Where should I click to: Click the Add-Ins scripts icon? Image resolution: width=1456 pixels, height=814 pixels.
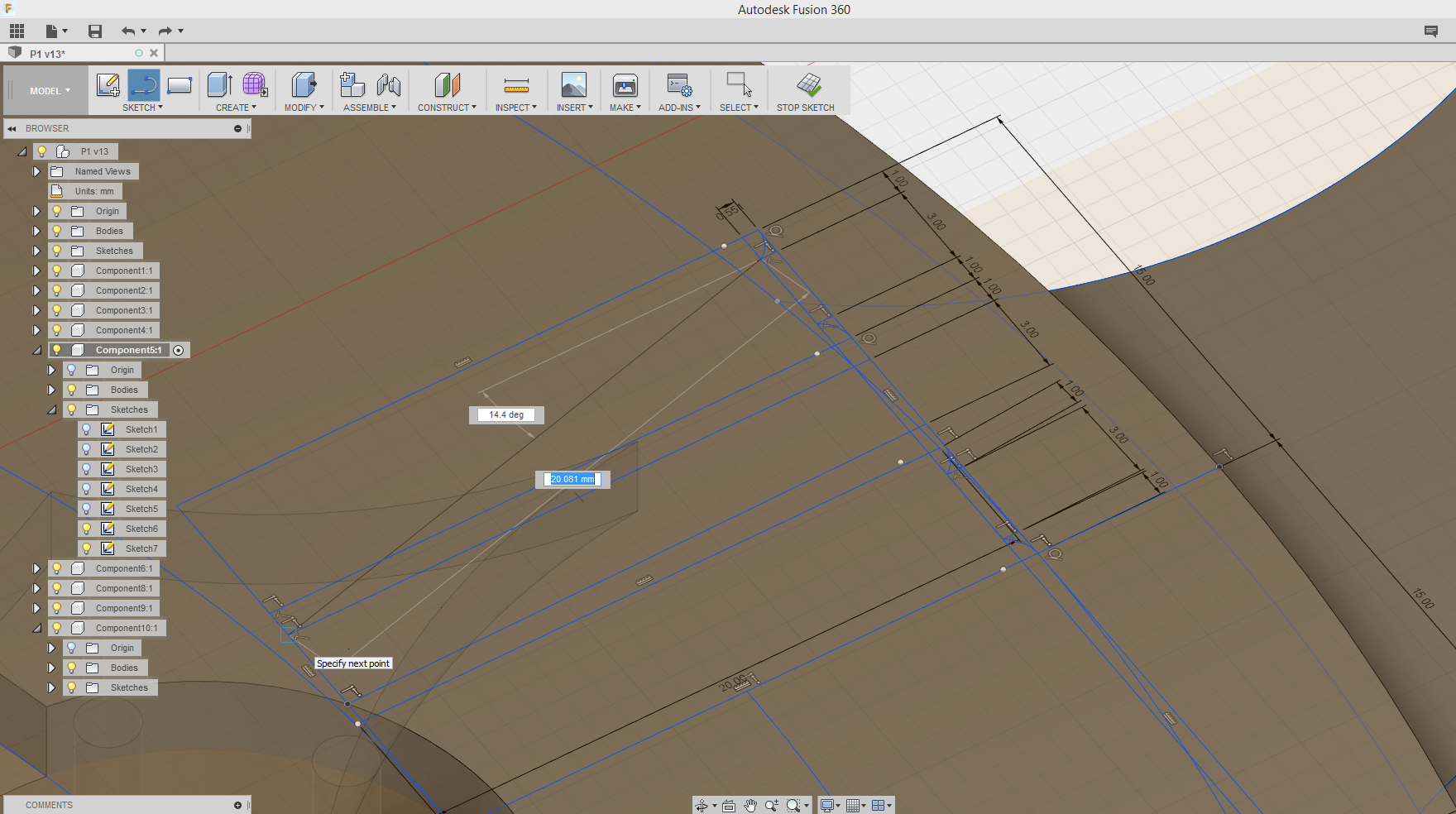click(x=680, y=84)
